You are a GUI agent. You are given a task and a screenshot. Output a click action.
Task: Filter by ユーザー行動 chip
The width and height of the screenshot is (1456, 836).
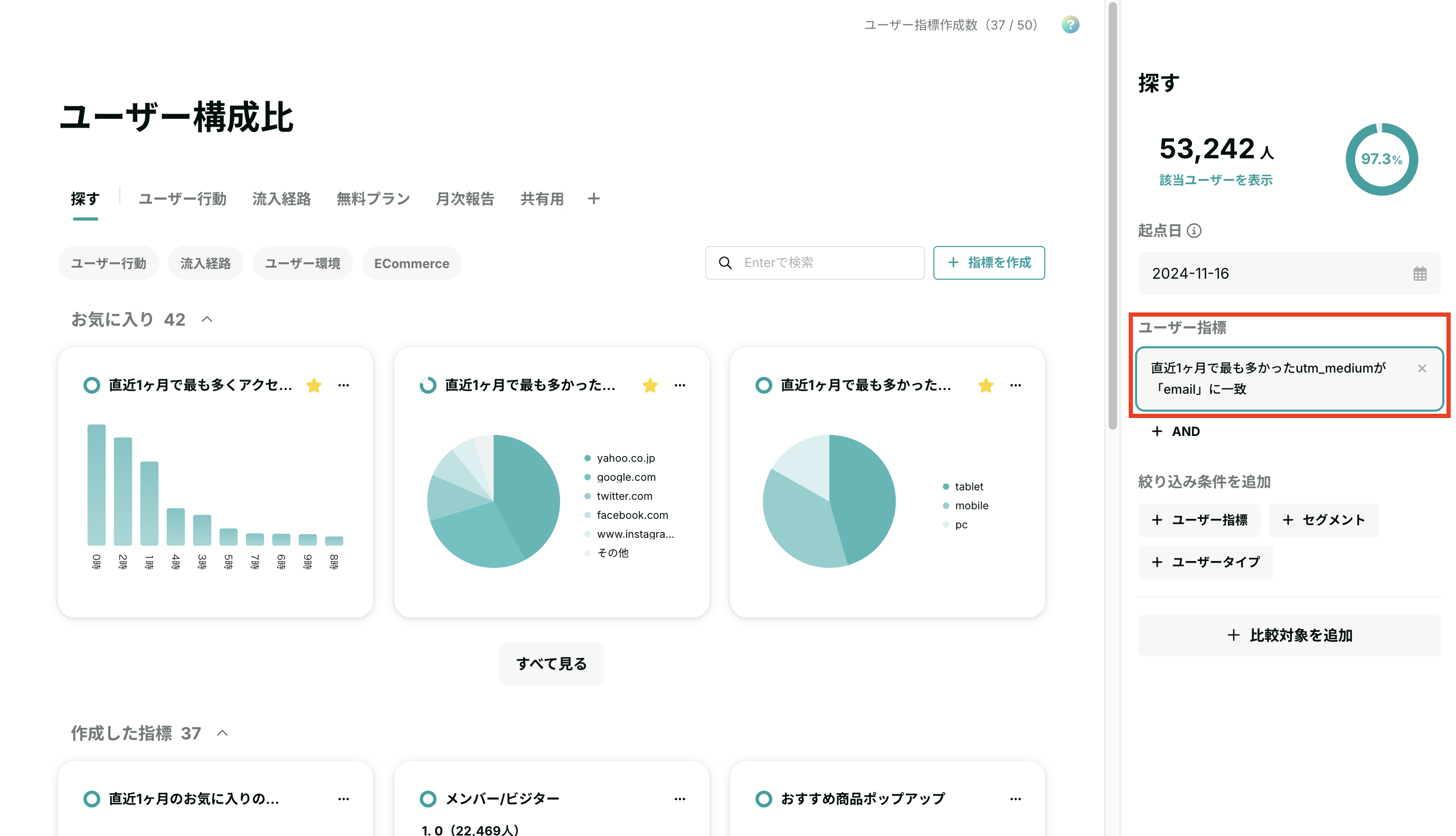click(x=109, y=263)
